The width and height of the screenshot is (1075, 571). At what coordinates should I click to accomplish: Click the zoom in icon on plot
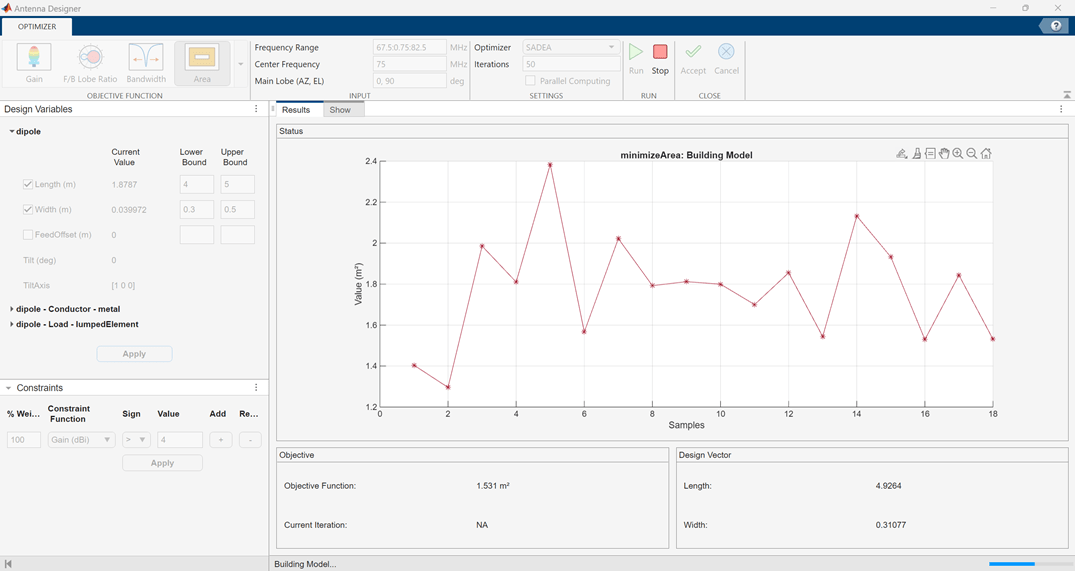tap(958, 153)
